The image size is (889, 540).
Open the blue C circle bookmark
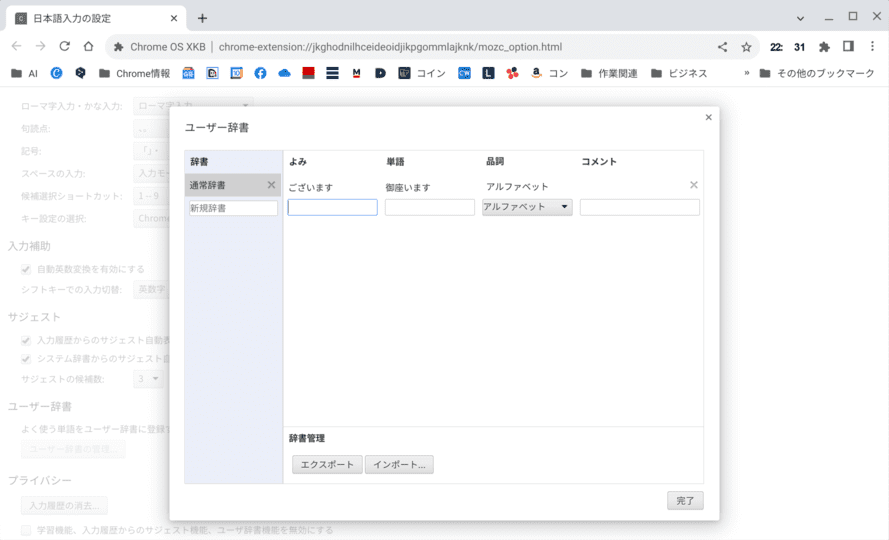pyautogui.click(x=56, y=73)
